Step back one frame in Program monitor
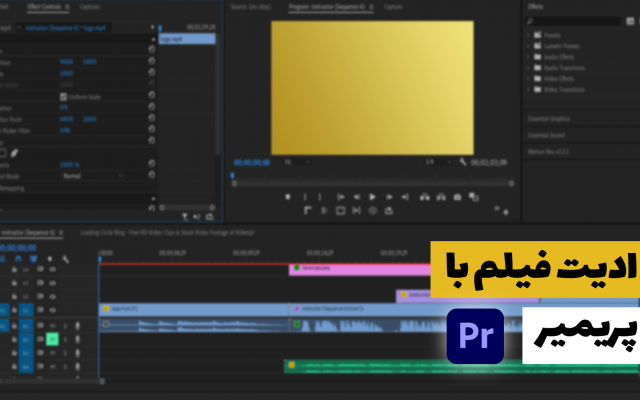This screenshot has width=640, height=400. [x=356, y=197]
